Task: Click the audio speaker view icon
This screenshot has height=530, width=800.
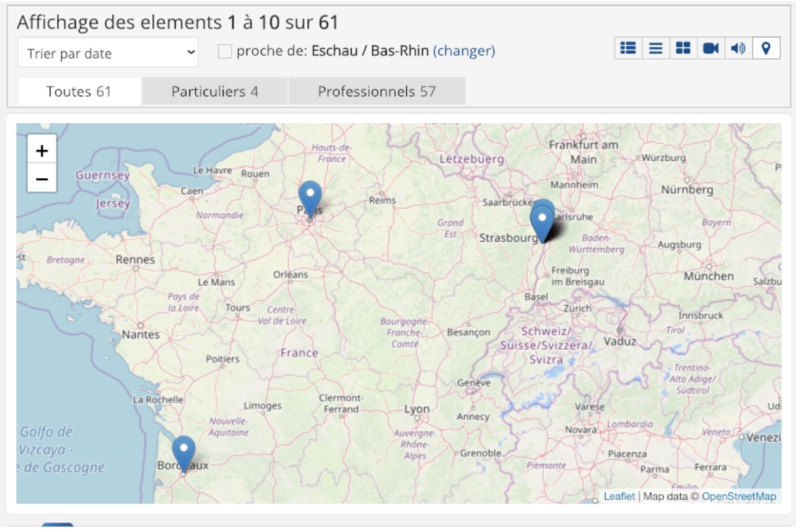Action: pos(738,48)
